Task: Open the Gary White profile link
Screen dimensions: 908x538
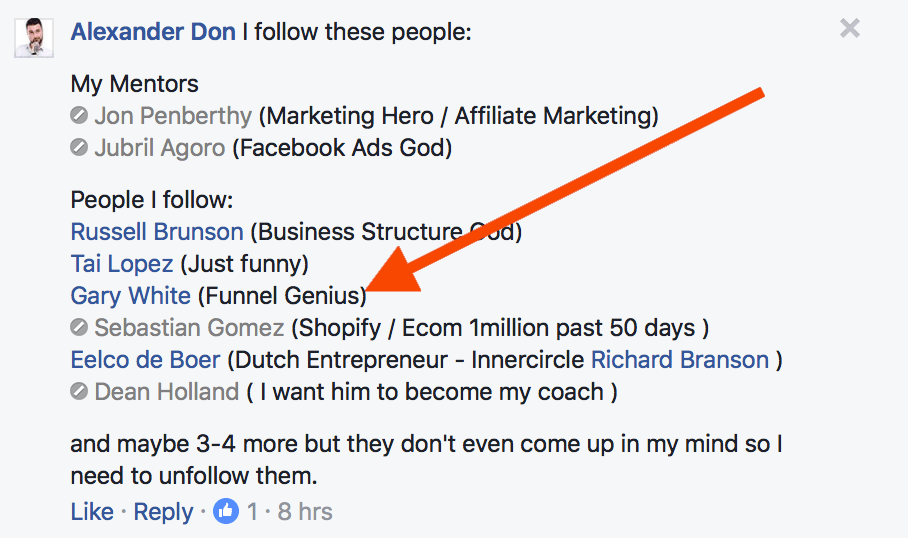Action: tap(130, 296)
